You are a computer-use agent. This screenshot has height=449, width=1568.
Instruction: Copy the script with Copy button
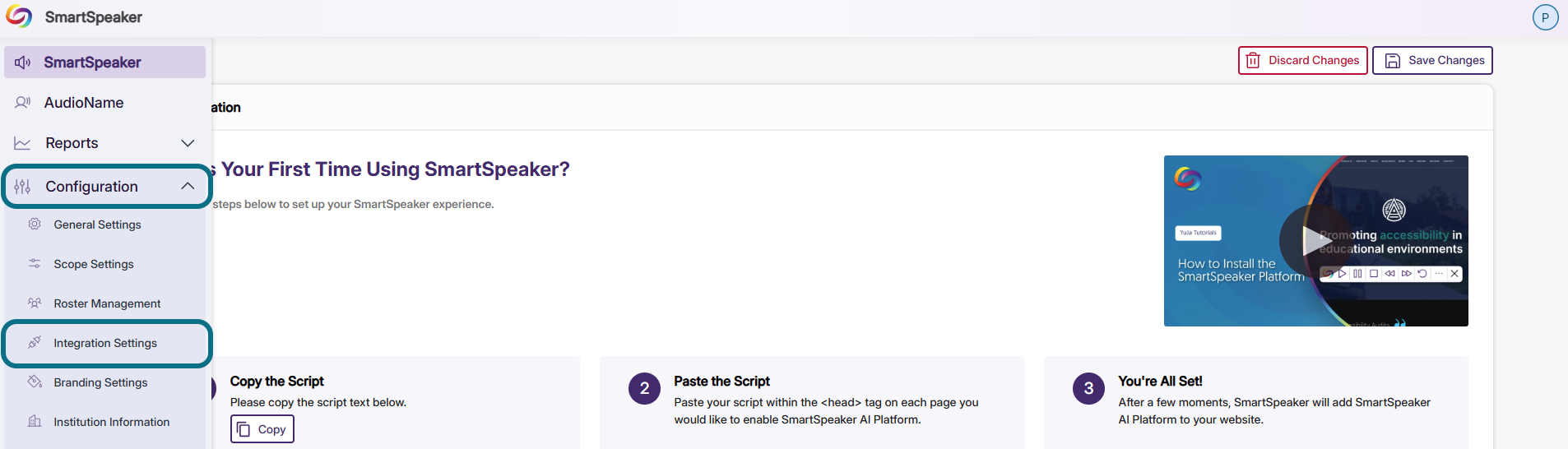point(262,429)
